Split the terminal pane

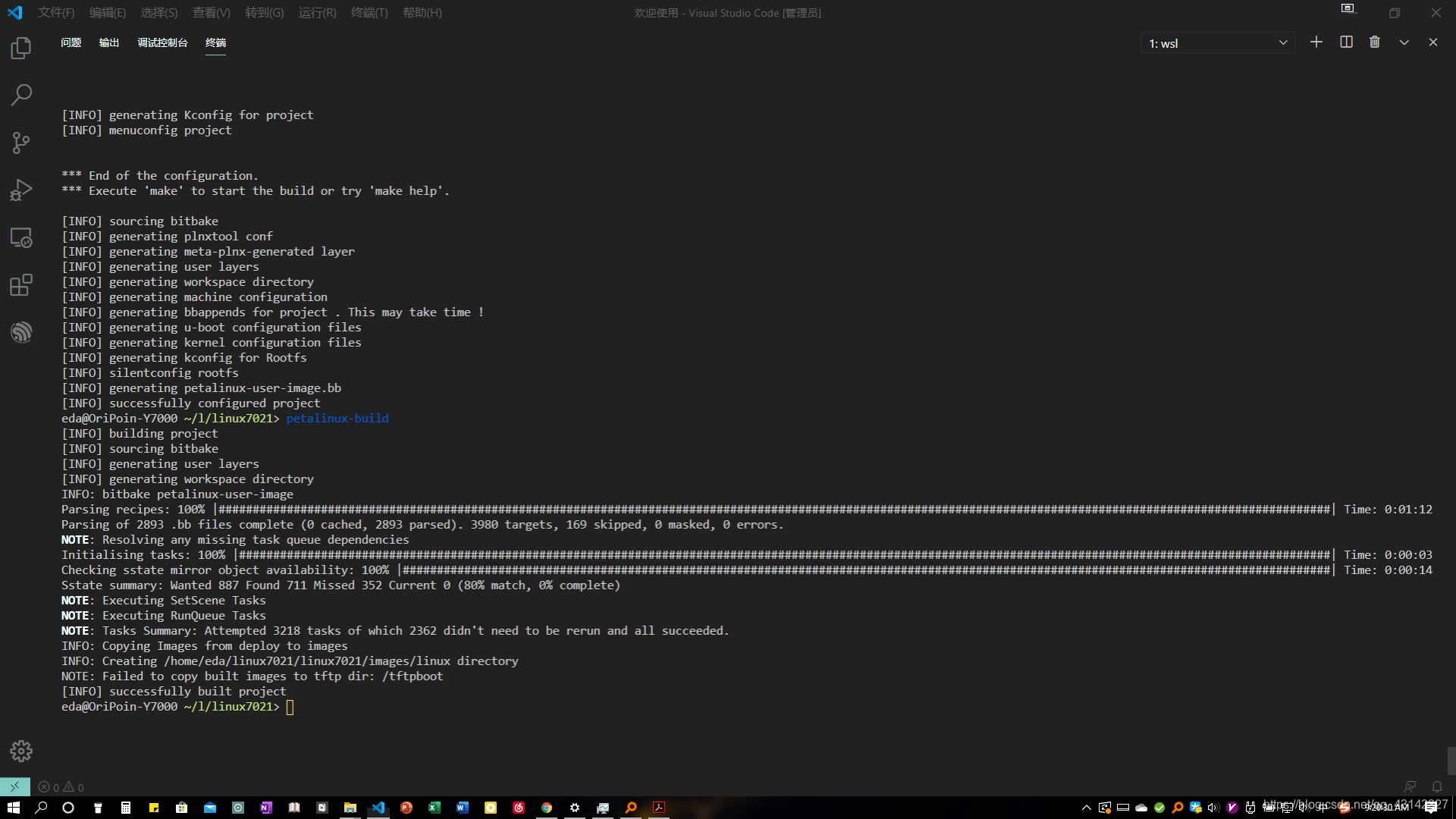coord(1345,42)
